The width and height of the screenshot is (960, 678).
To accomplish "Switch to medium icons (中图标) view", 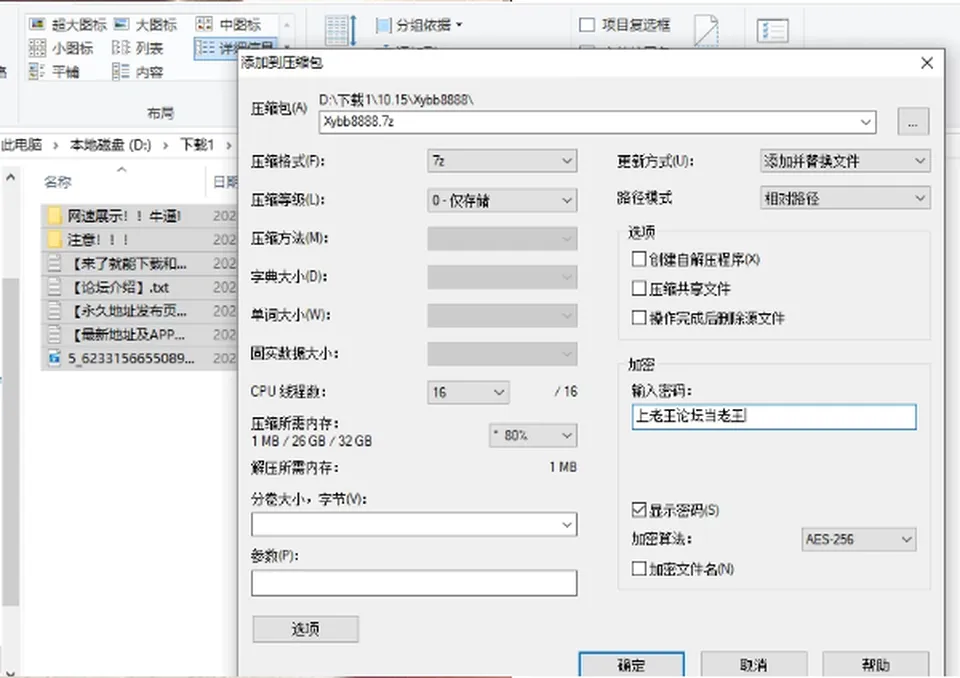I will click(228, 24).
